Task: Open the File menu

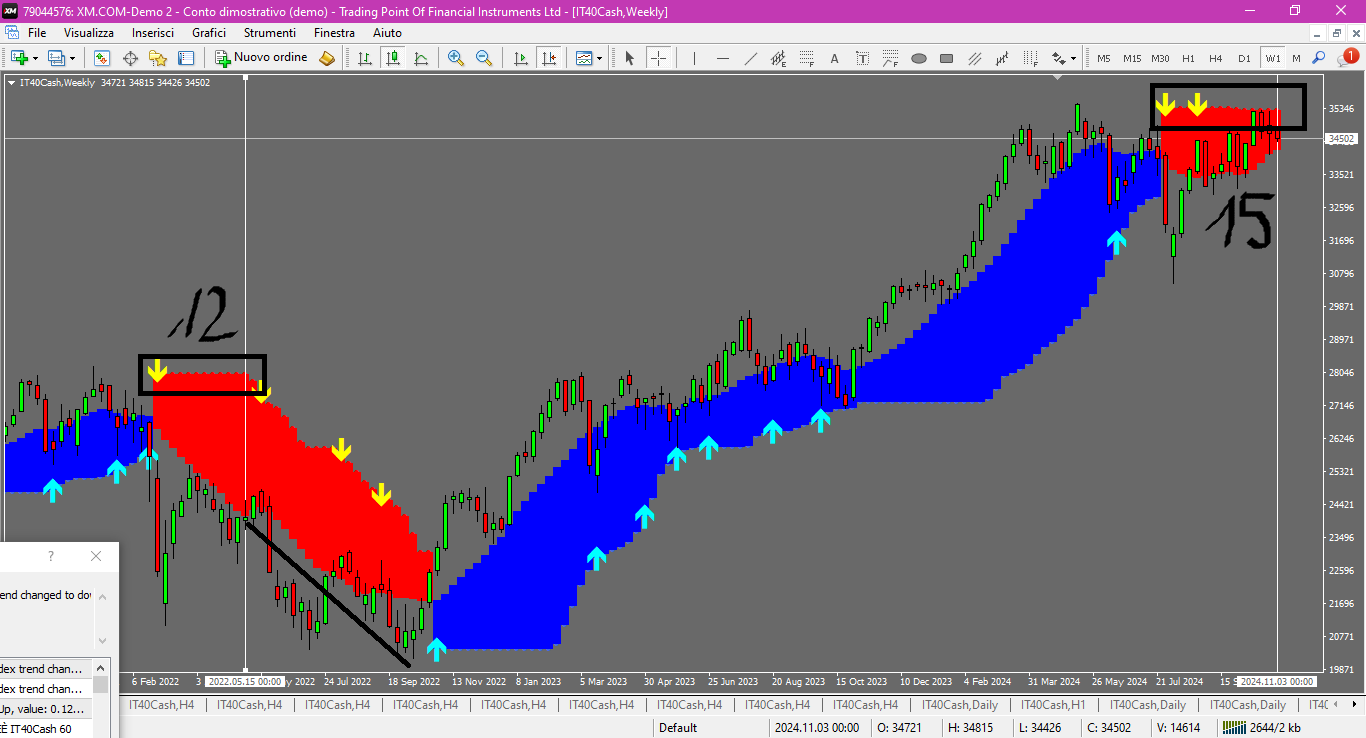Action: (37, 33)
